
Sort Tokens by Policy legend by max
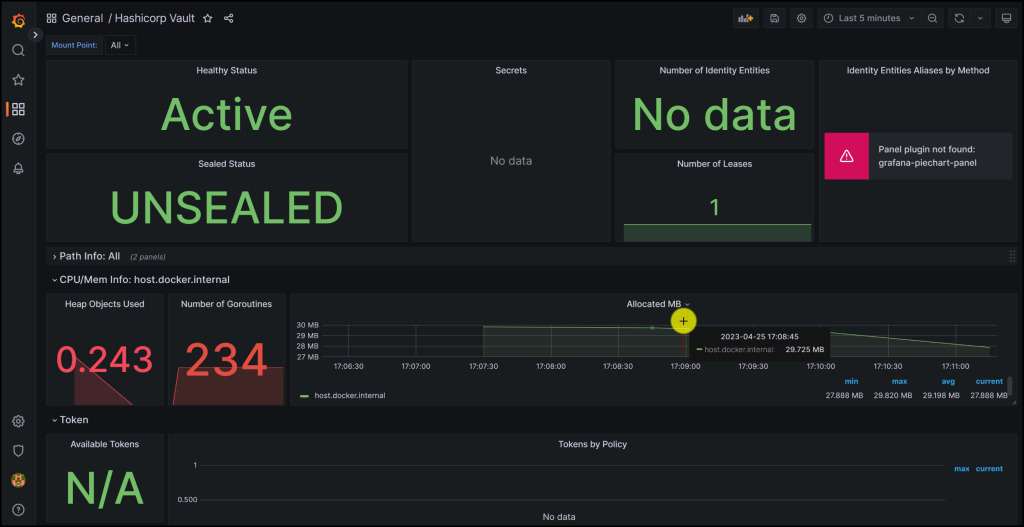[x=961, y=469]
